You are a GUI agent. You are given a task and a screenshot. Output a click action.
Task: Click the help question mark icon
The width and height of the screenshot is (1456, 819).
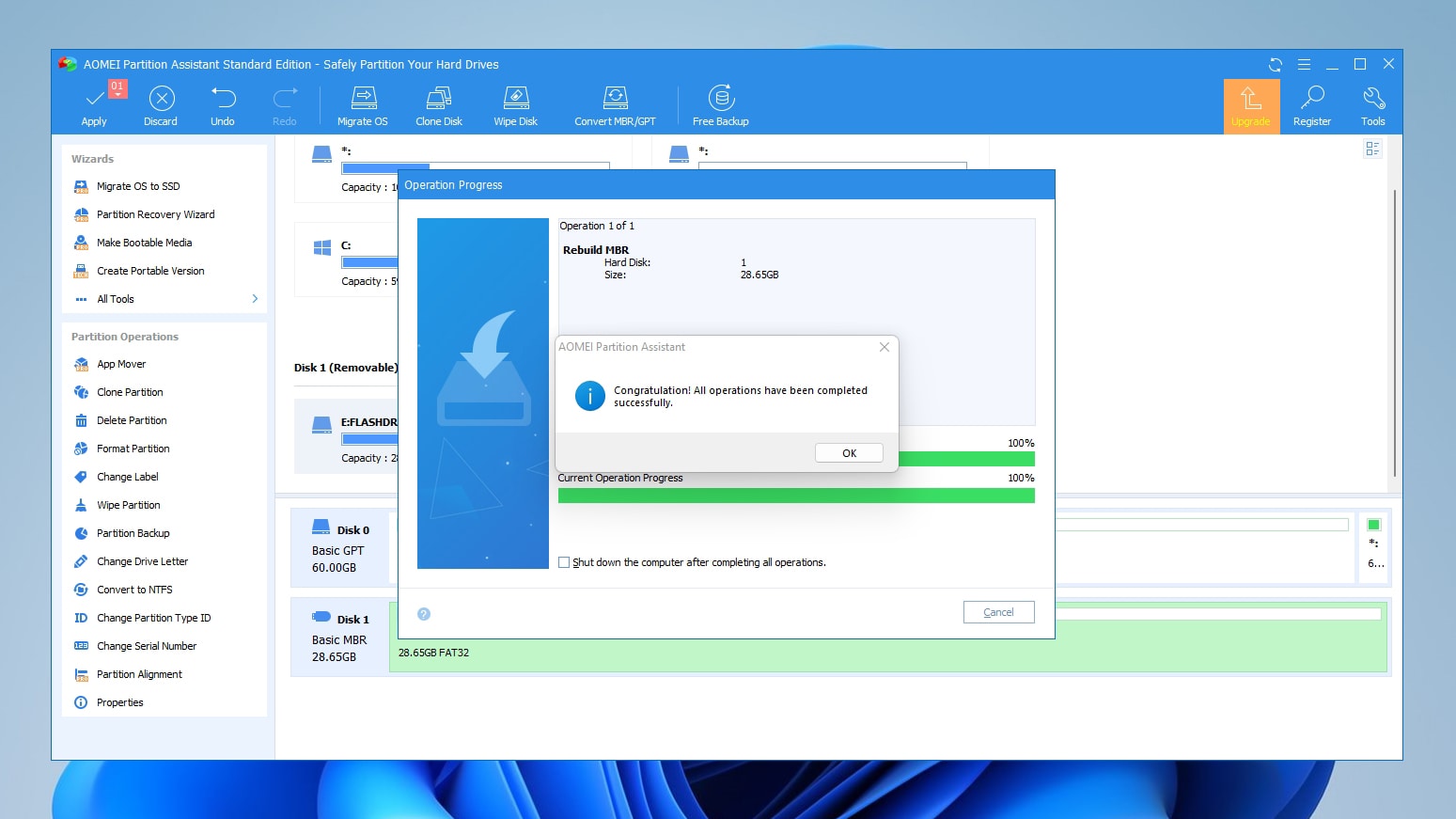[x=424, y=614]
